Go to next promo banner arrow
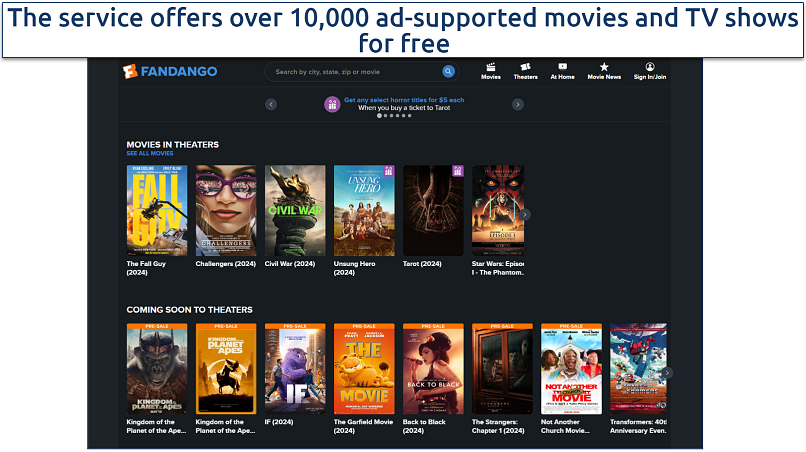 click(518, 104)
